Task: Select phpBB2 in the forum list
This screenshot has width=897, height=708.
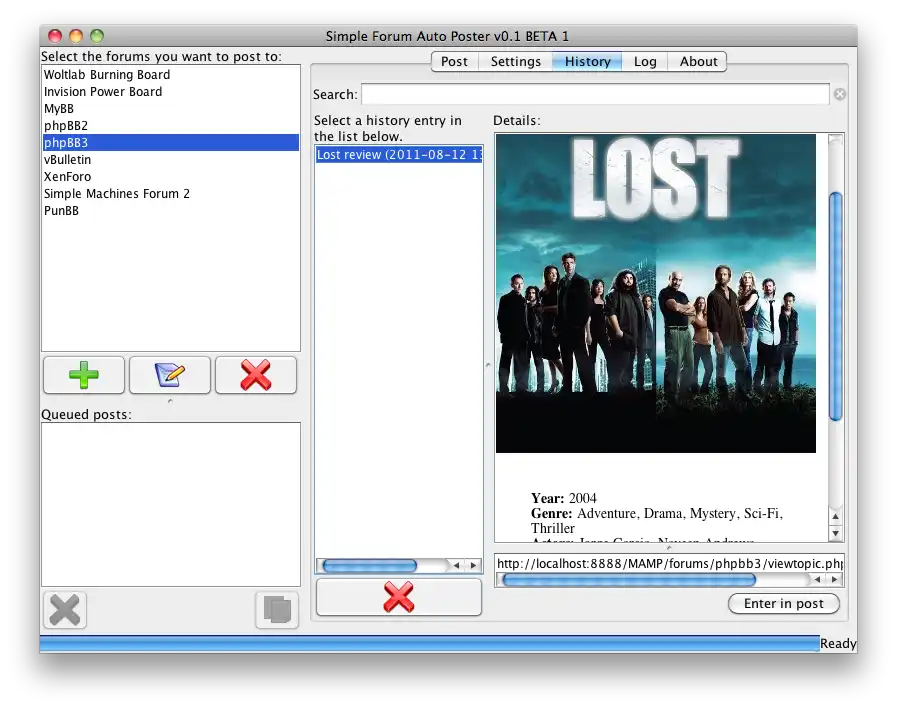Action: pyautogui.click(x=170, y=126)
